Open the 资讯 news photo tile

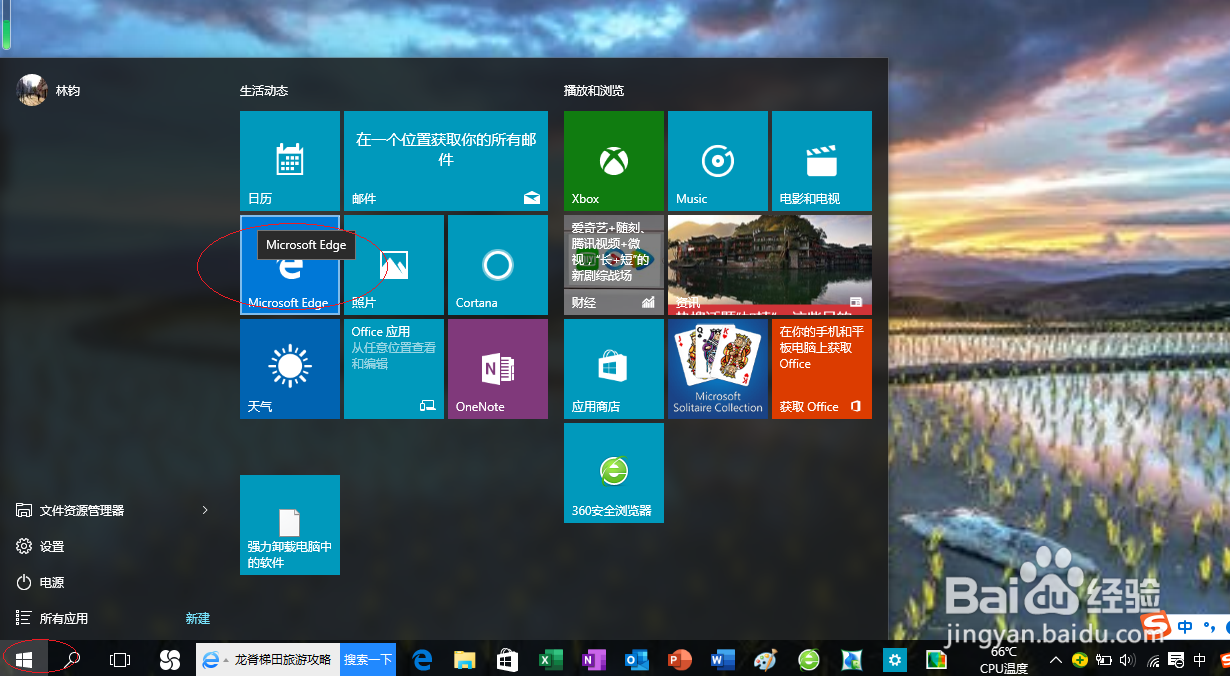tap(770, 264)
